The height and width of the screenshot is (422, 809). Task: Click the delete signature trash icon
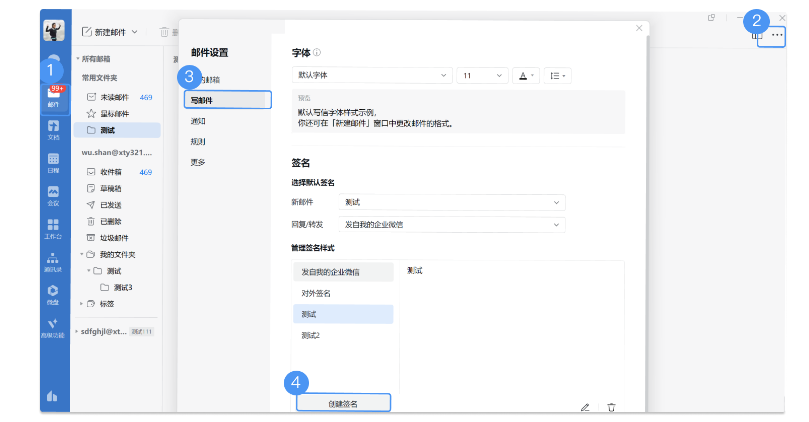point(611,407)
